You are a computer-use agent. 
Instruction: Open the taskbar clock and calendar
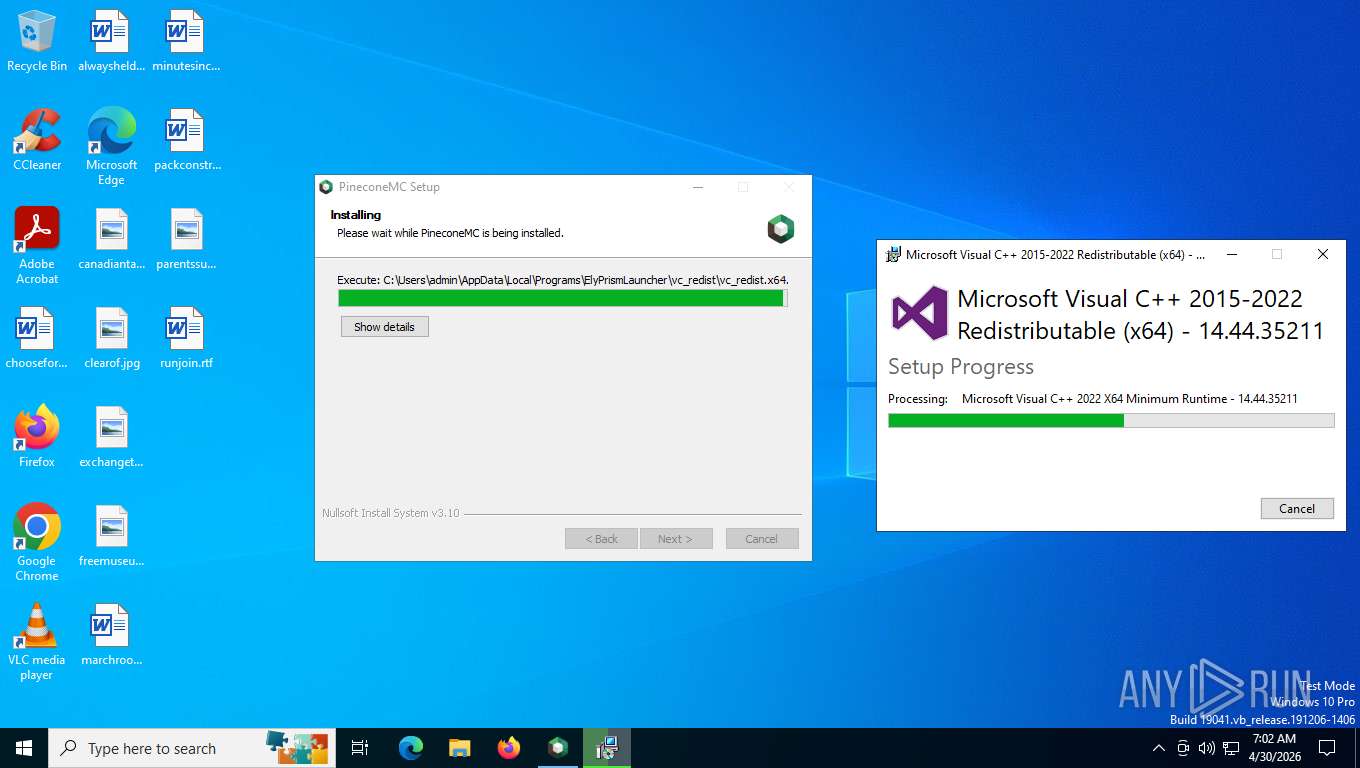pos(1274,748)
